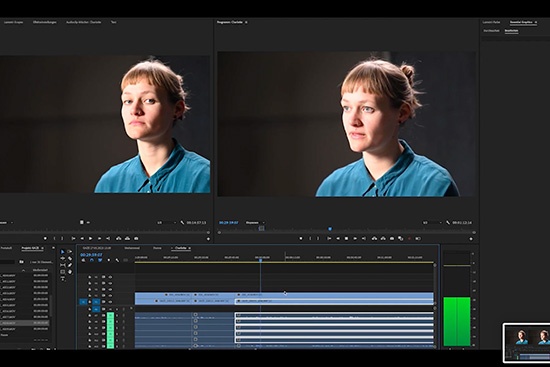
Task: Open the Ponna sequence tab
Action: (157, 248)
